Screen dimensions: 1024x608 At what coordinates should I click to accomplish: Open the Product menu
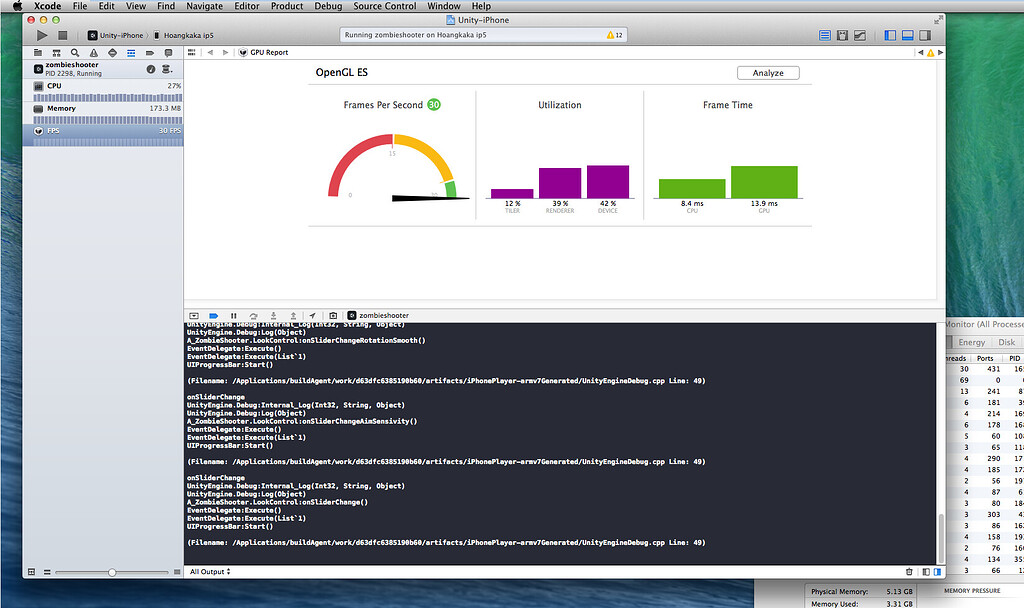tap(287, 6)
